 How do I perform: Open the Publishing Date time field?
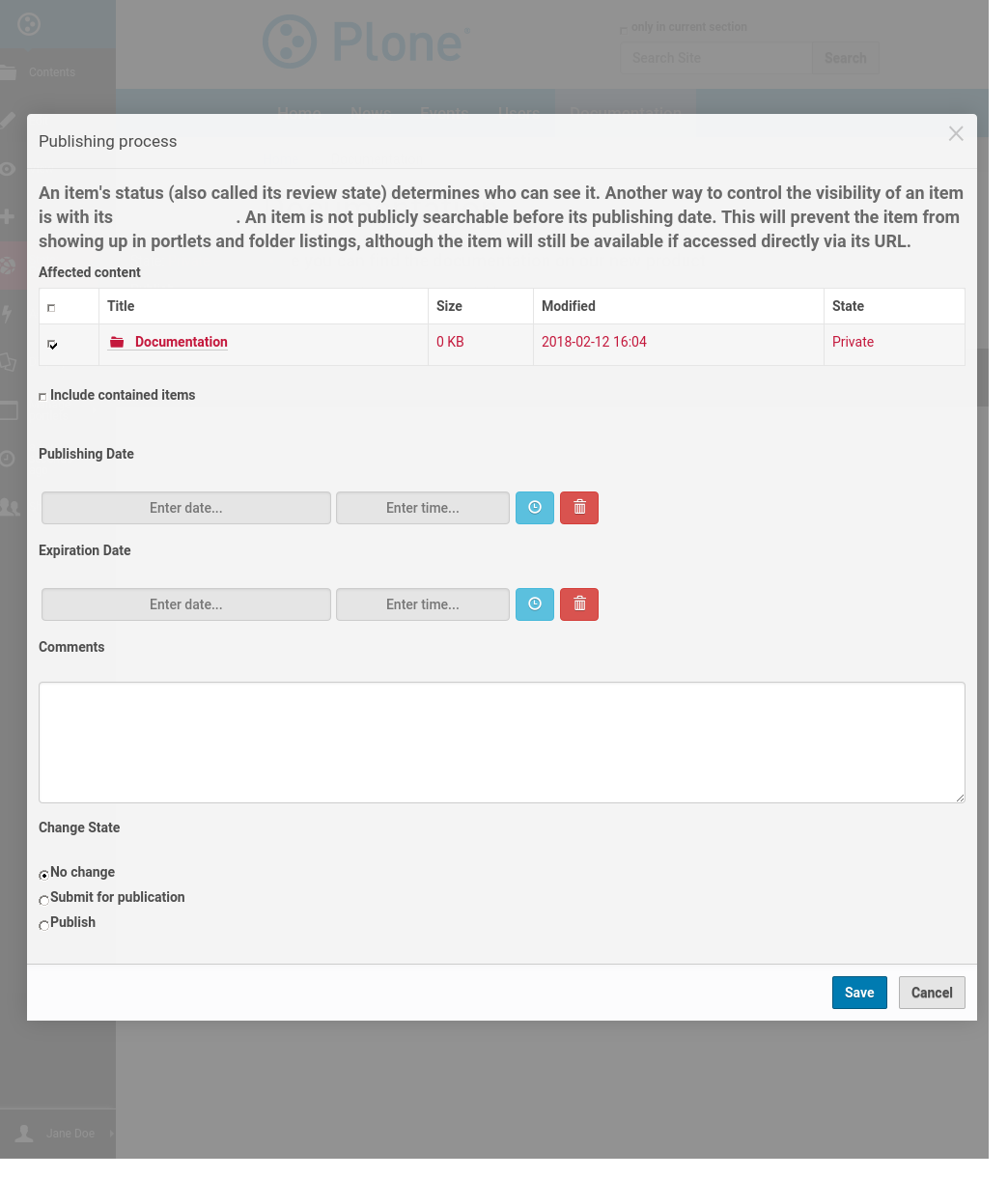coord(422,508)
